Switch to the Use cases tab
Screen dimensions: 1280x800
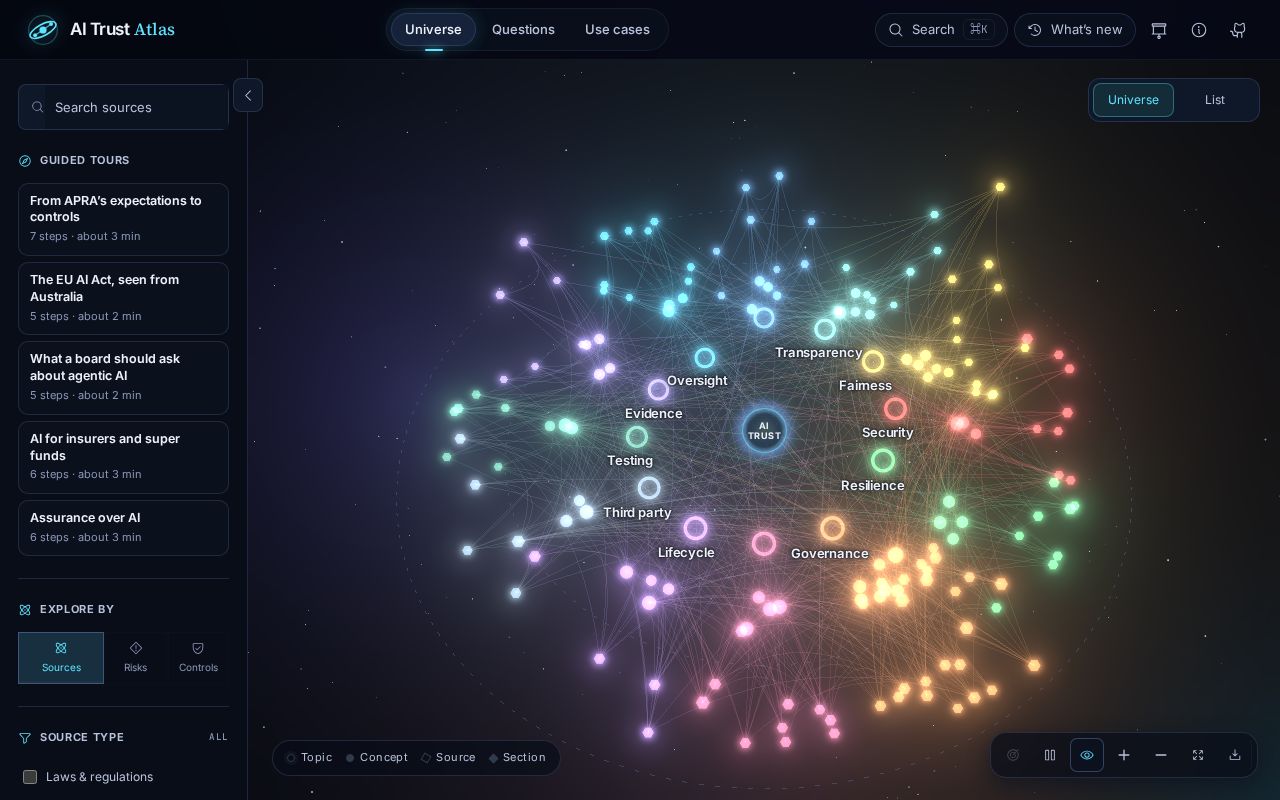click(617, 29)
